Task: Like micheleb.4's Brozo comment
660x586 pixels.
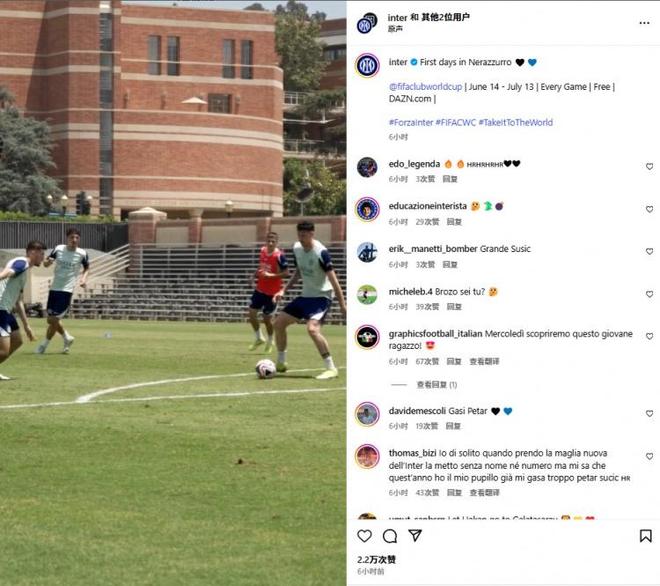Action: coord(649,294)
